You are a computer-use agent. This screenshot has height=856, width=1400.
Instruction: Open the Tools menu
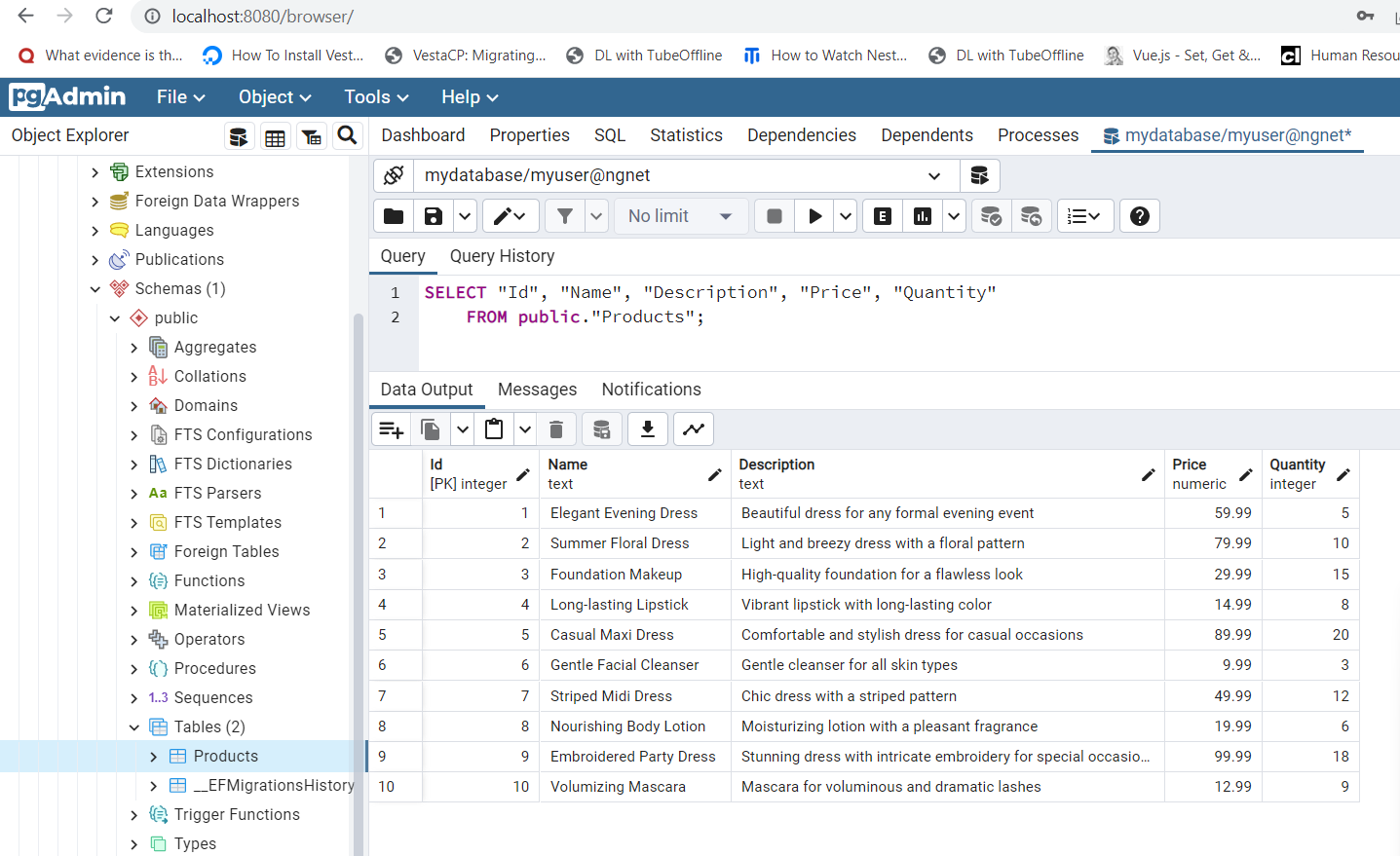click(376, 97)
